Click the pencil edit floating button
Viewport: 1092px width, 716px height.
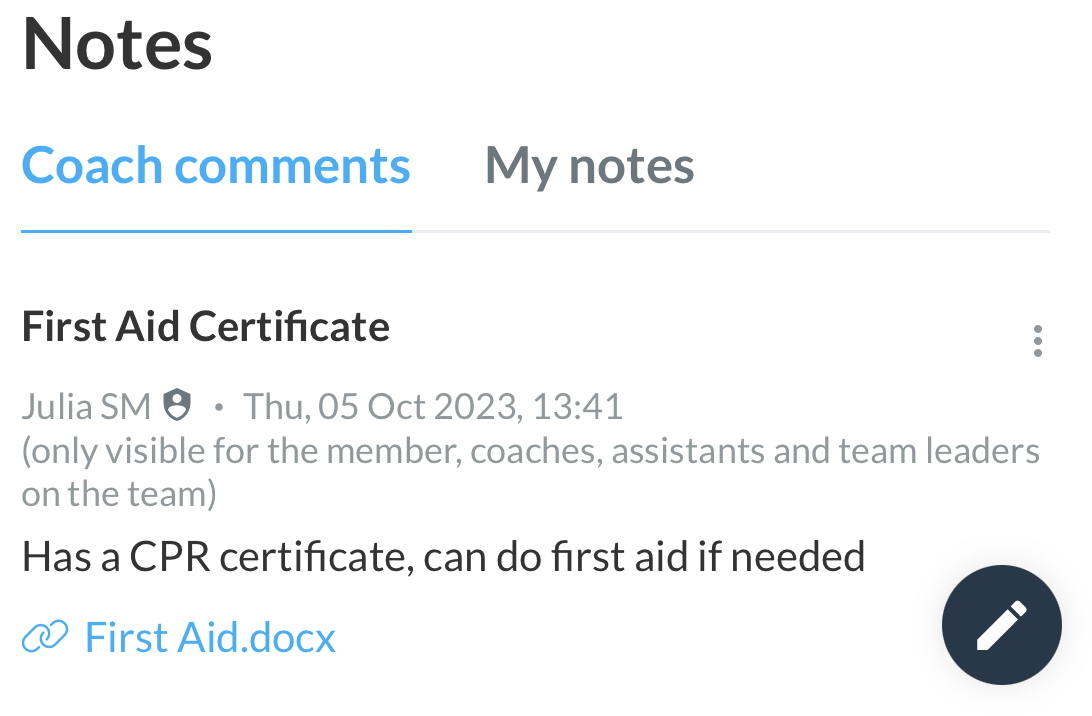(x=1001, y=625)
